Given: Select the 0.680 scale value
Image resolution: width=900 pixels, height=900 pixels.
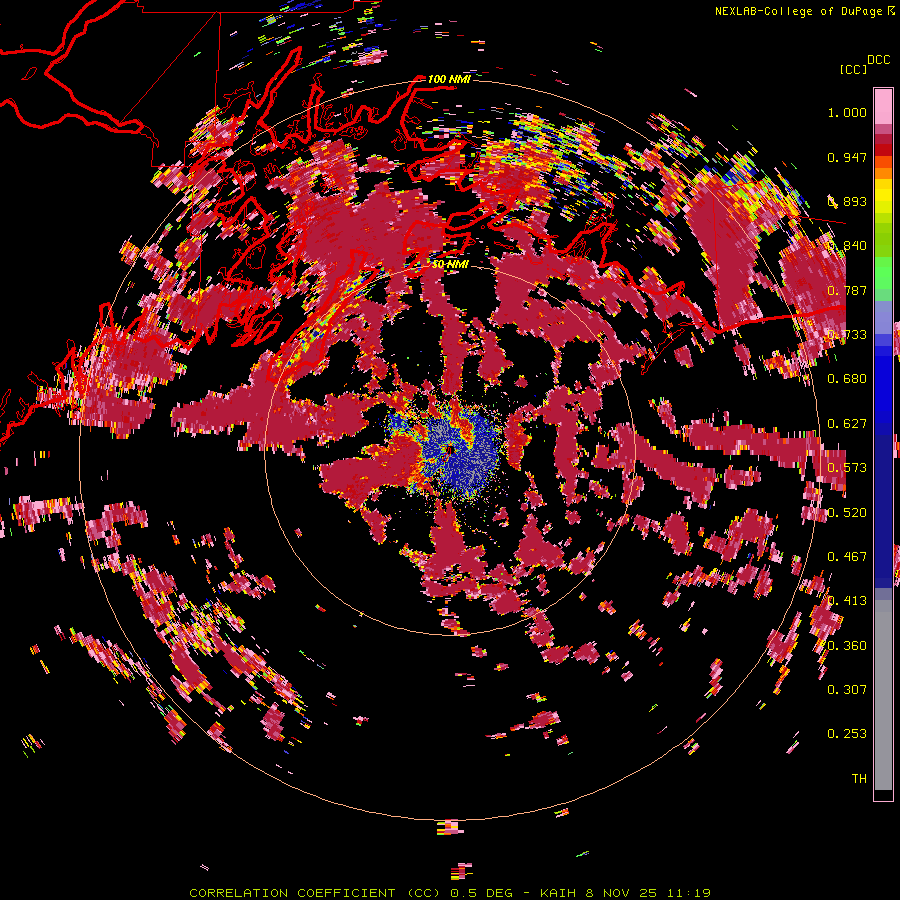Looking at the screenshot, I should coord(847,379).
